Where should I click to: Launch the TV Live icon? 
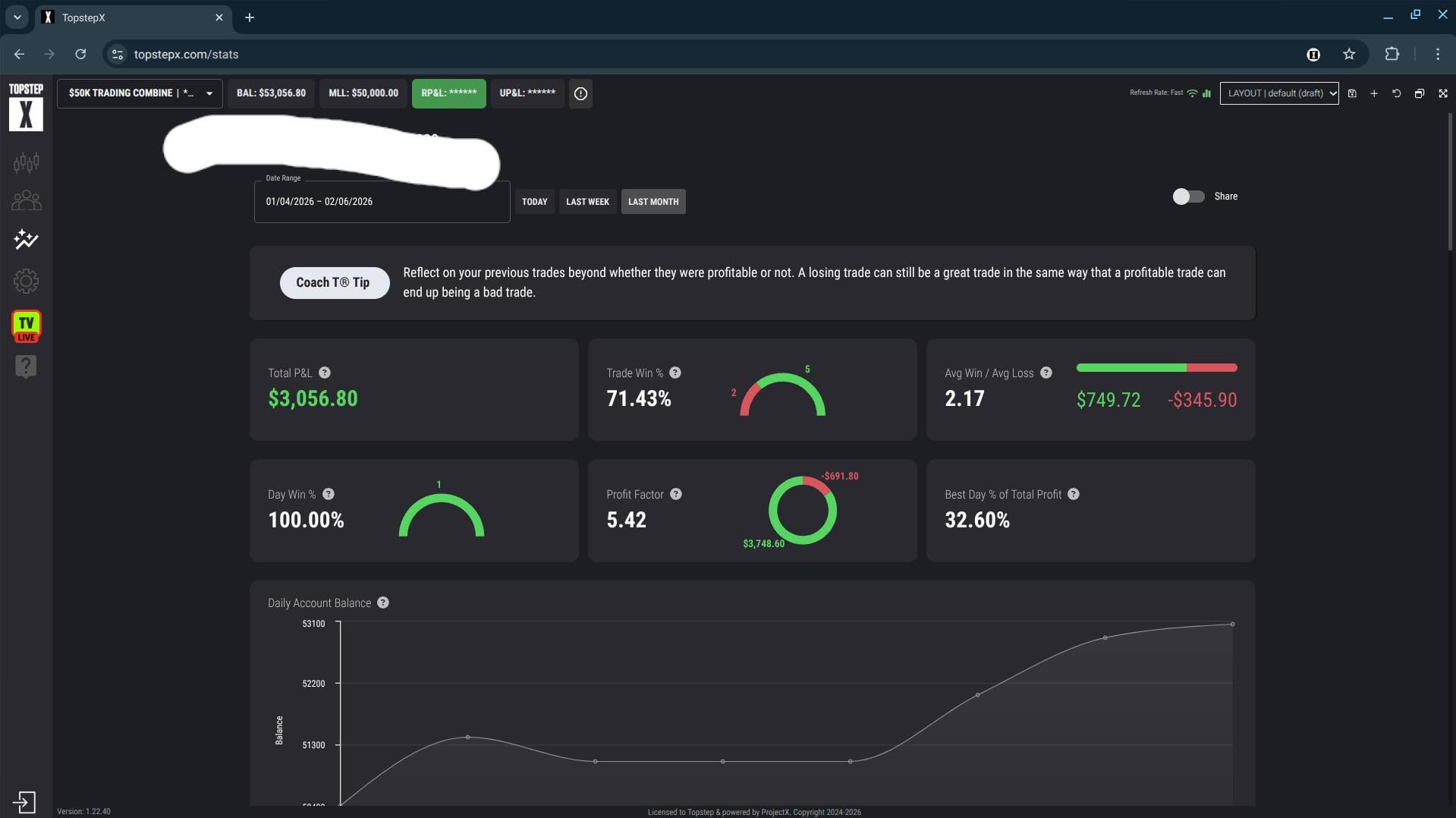point(26,326)
